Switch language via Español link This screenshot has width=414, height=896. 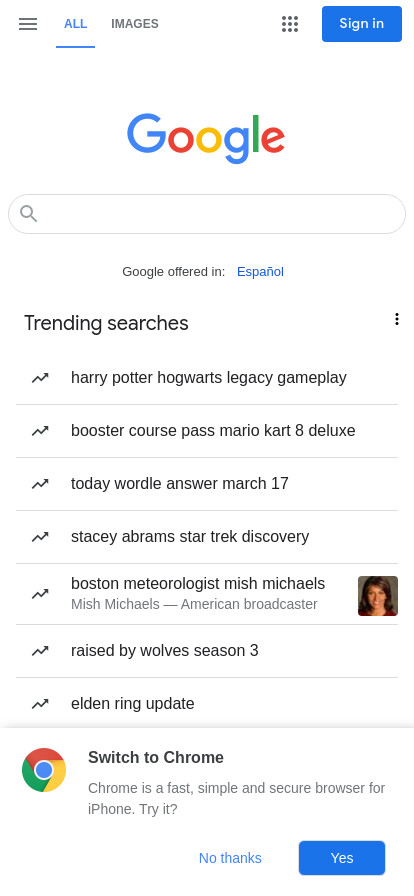tap(260, 271)
